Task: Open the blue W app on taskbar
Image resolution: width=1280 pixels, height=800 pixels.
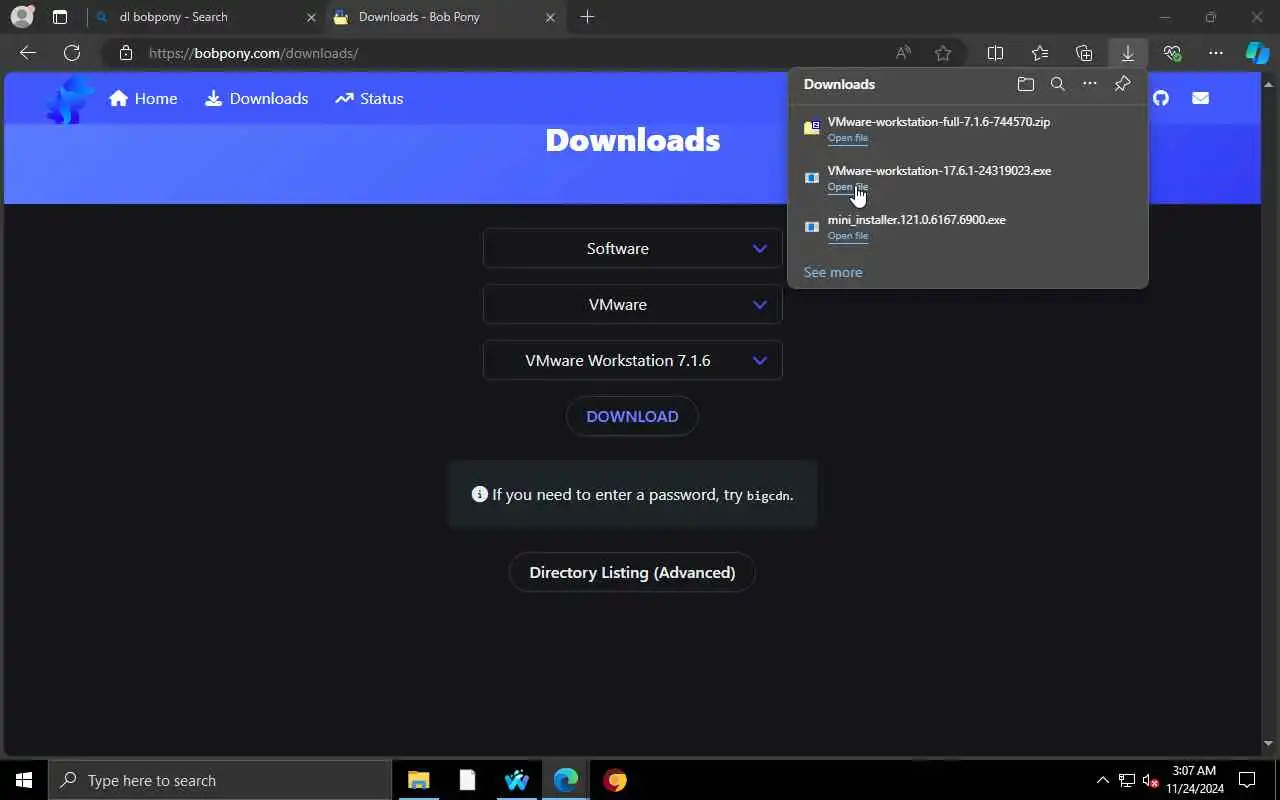Action: 517,780
